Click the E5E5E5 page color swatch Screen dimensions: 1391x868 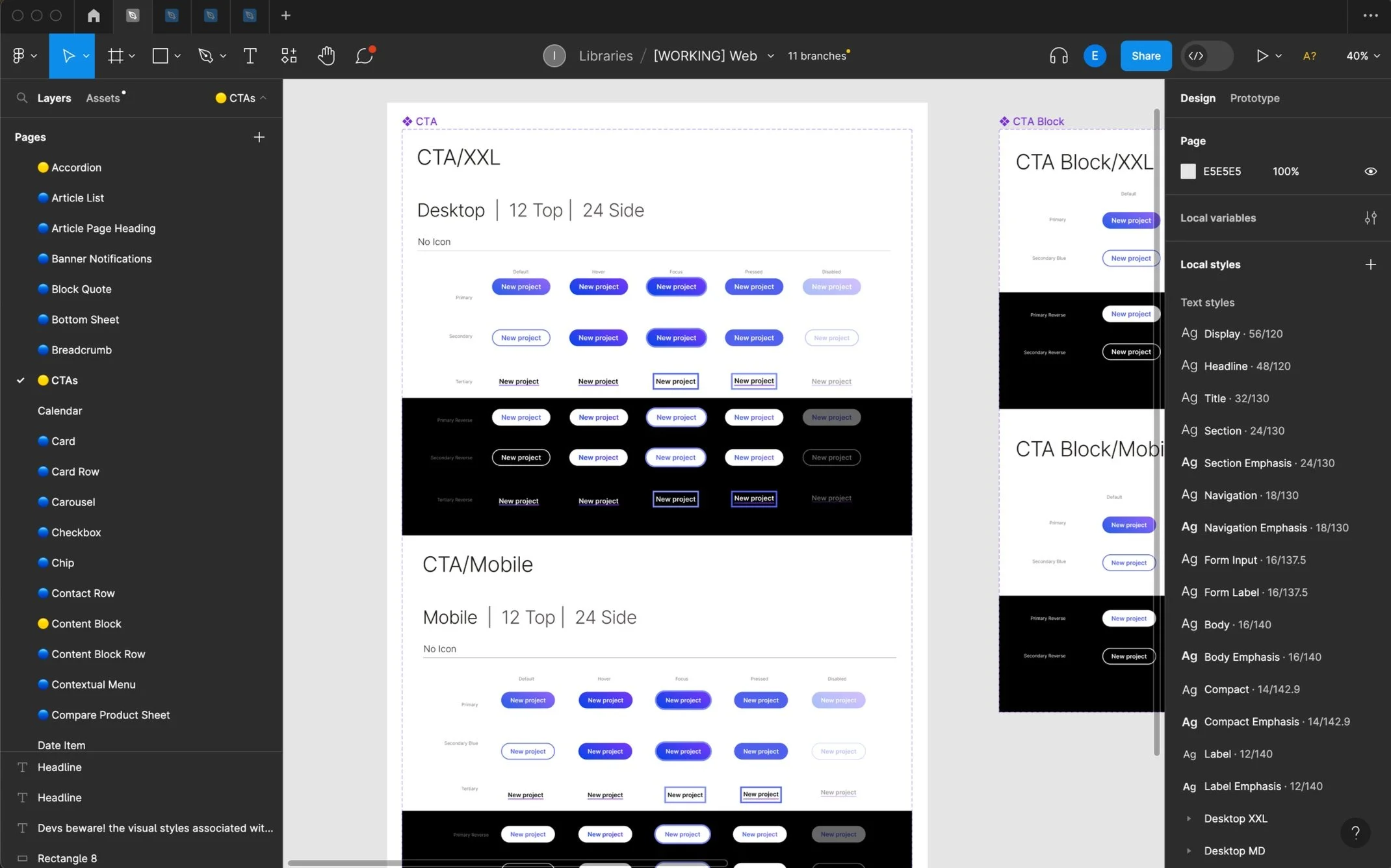pyautogui.click(x=1188, y=172)
